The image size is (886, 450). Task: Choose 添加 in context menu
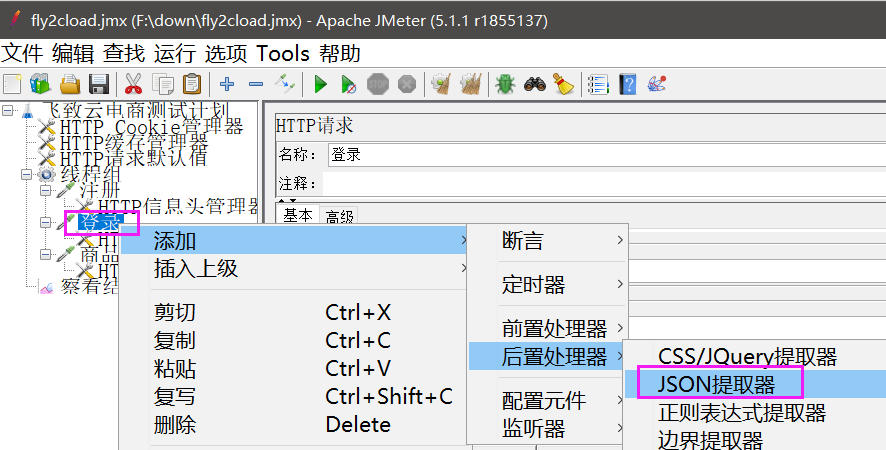[x=294, y=240]
